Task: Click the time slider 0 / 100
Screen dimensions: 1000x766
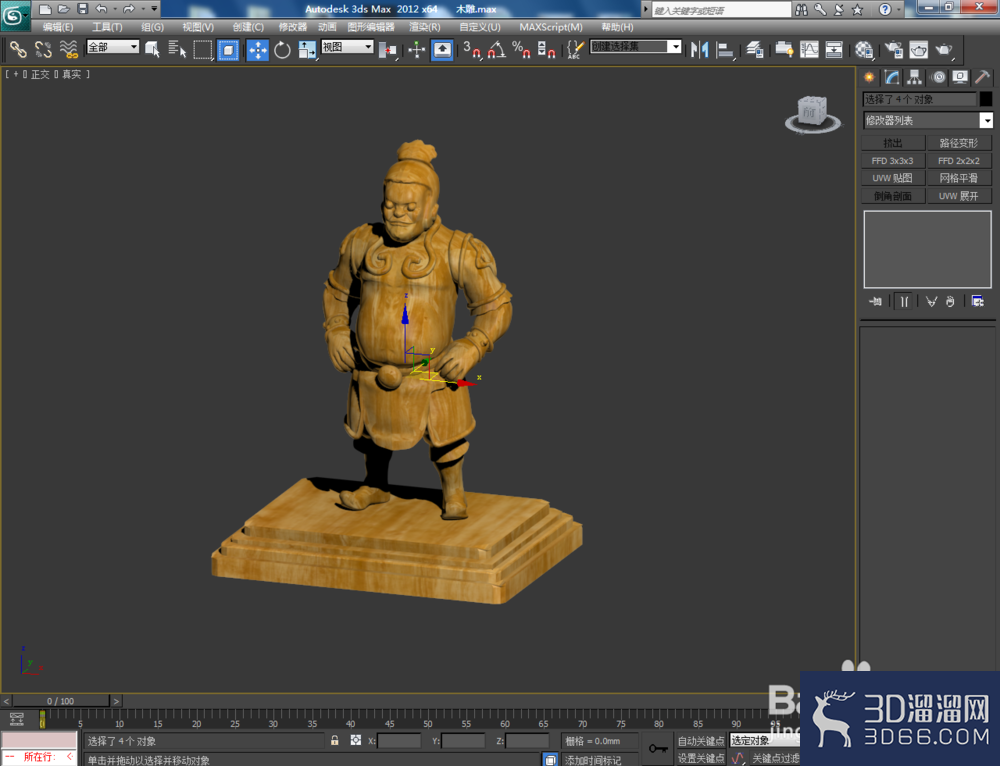Action: pos(61,701)
